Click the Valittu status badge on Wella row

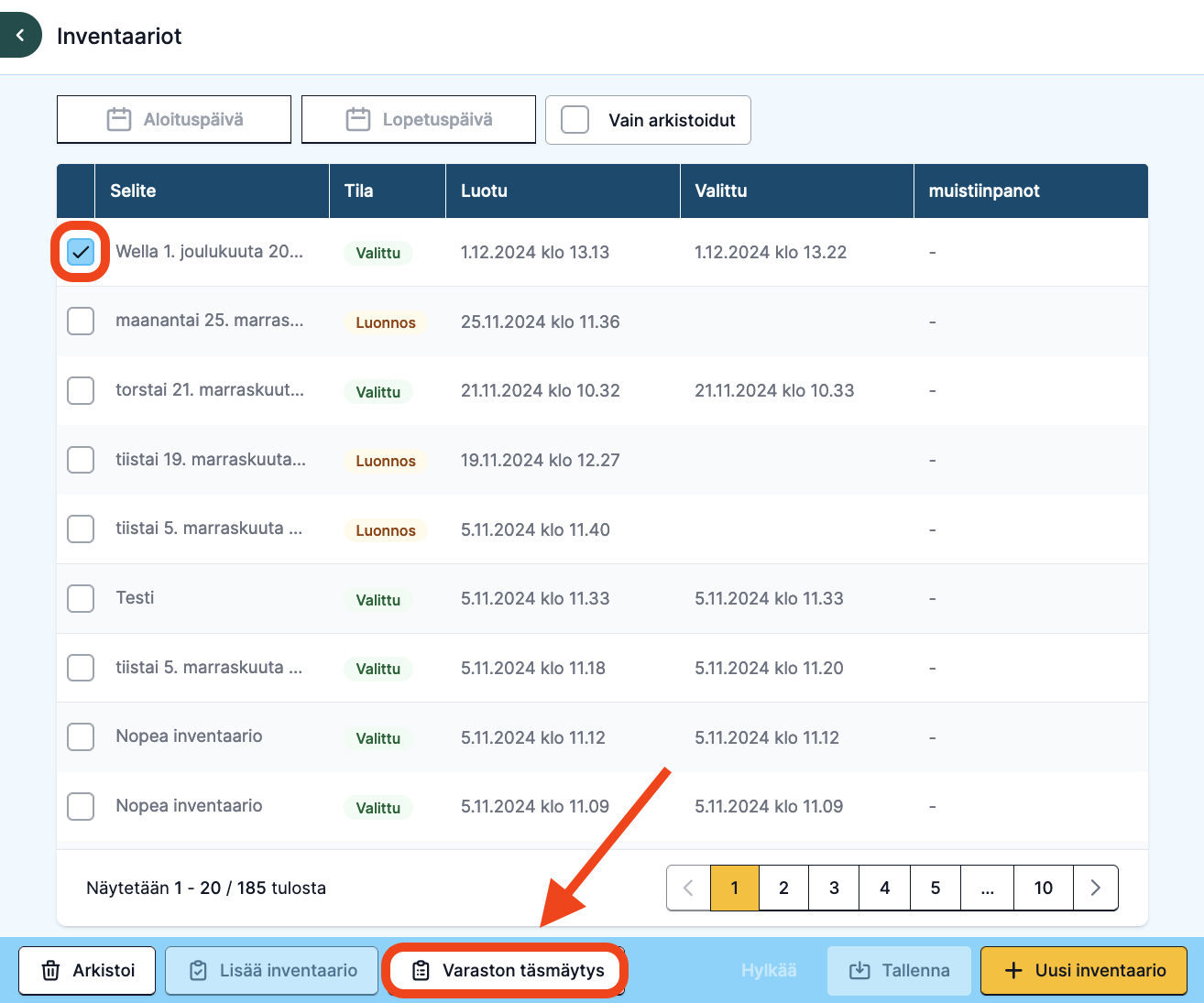coord(378,253)
